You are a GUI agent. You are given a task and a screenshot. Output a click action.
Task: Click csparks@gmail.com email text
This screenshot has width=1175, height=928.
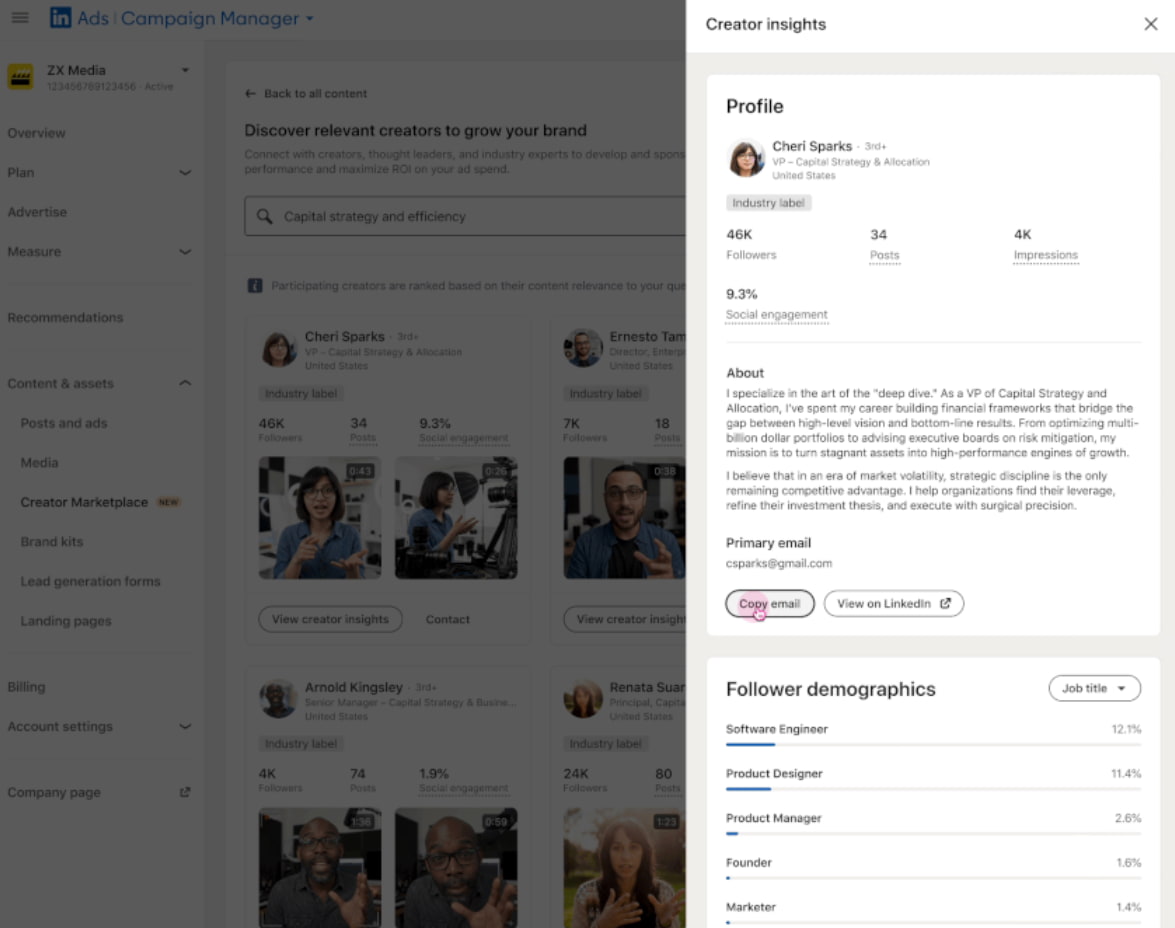pyautogui.click(x=779, y=564)
